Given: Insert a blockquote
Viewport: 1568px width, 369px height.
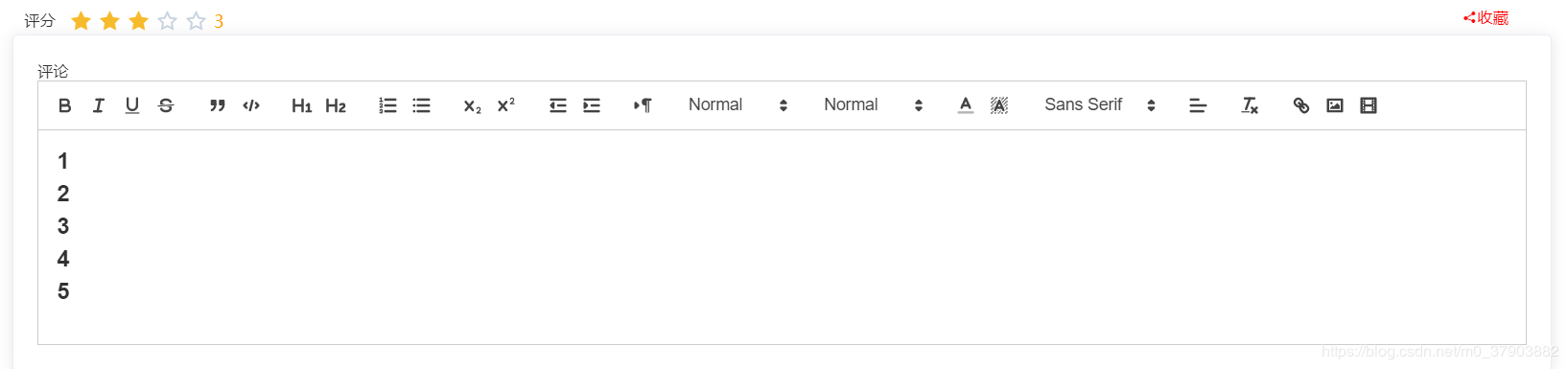Looking at the screenshot, I should 218,105.
